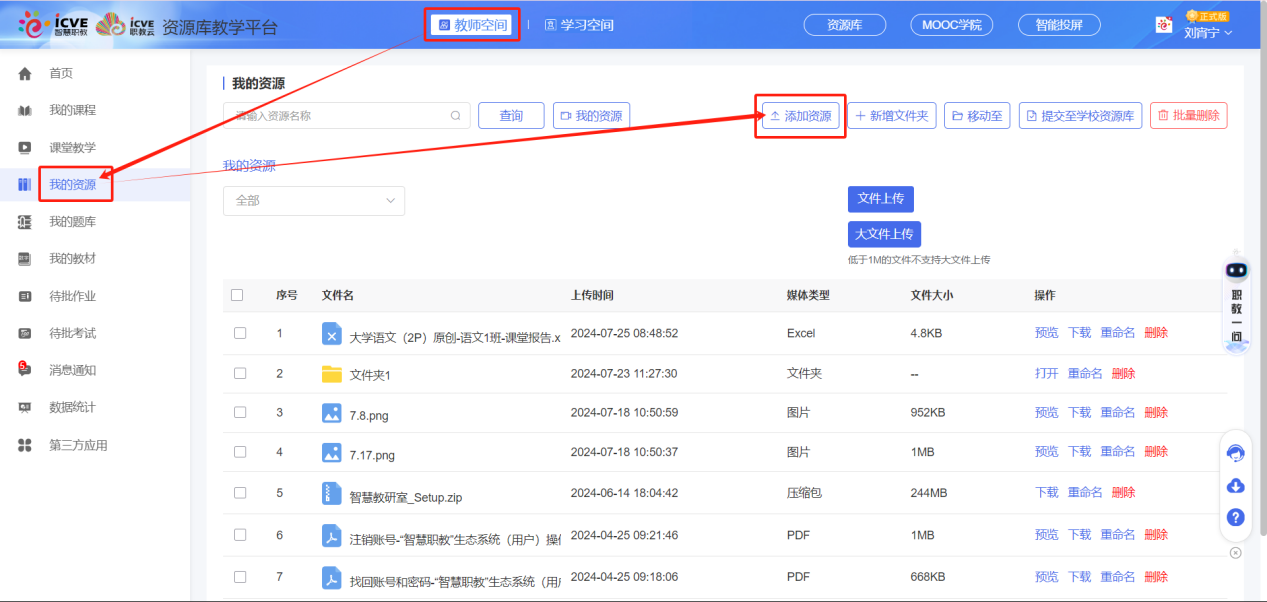Viewport: 1267px width, 602px height.
Task: Open 我的题库 in the sidebar
Action: point(72,222)
